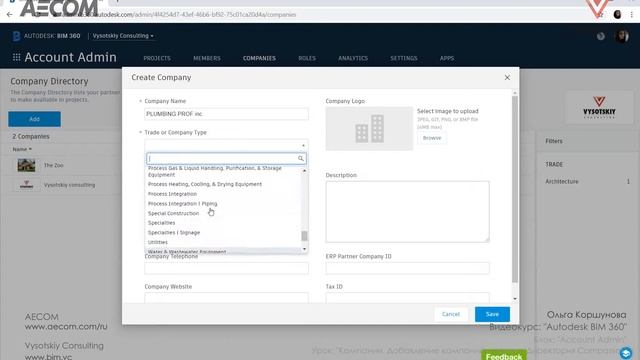Select the Specialties option

tap(223, 223)
